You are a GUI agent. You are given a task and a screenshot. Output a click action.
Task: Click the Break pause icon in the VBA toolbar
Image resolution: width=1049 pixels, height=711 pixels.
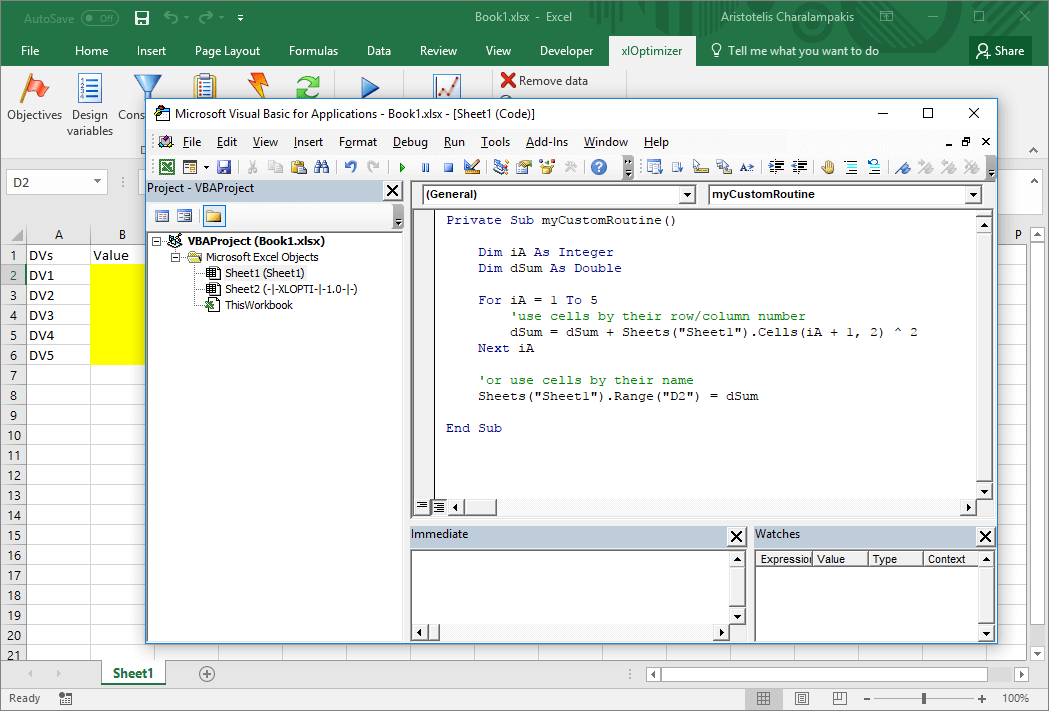(x=425, y=167)
